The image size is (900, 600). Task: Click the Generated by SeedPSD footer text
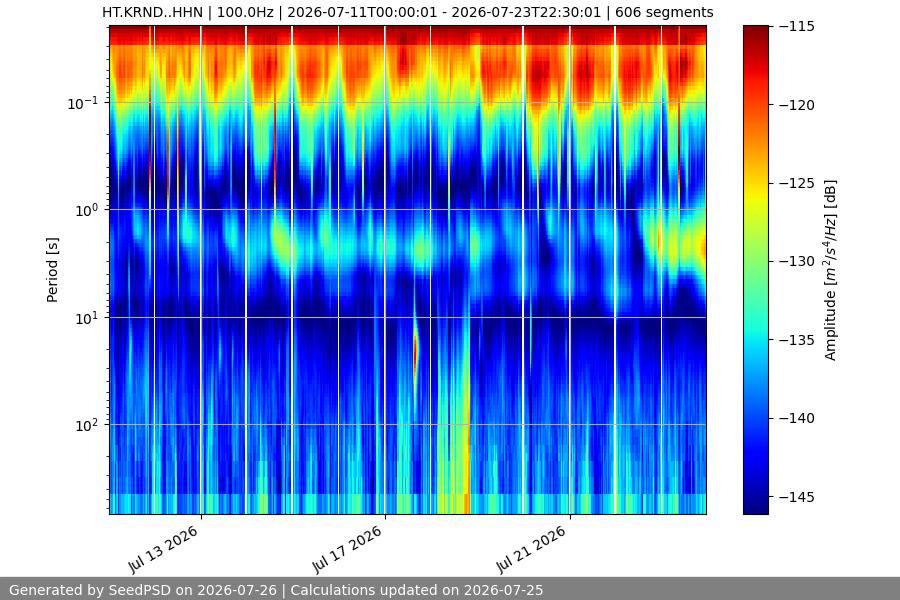pyautogui.click(x=276, y=590)
